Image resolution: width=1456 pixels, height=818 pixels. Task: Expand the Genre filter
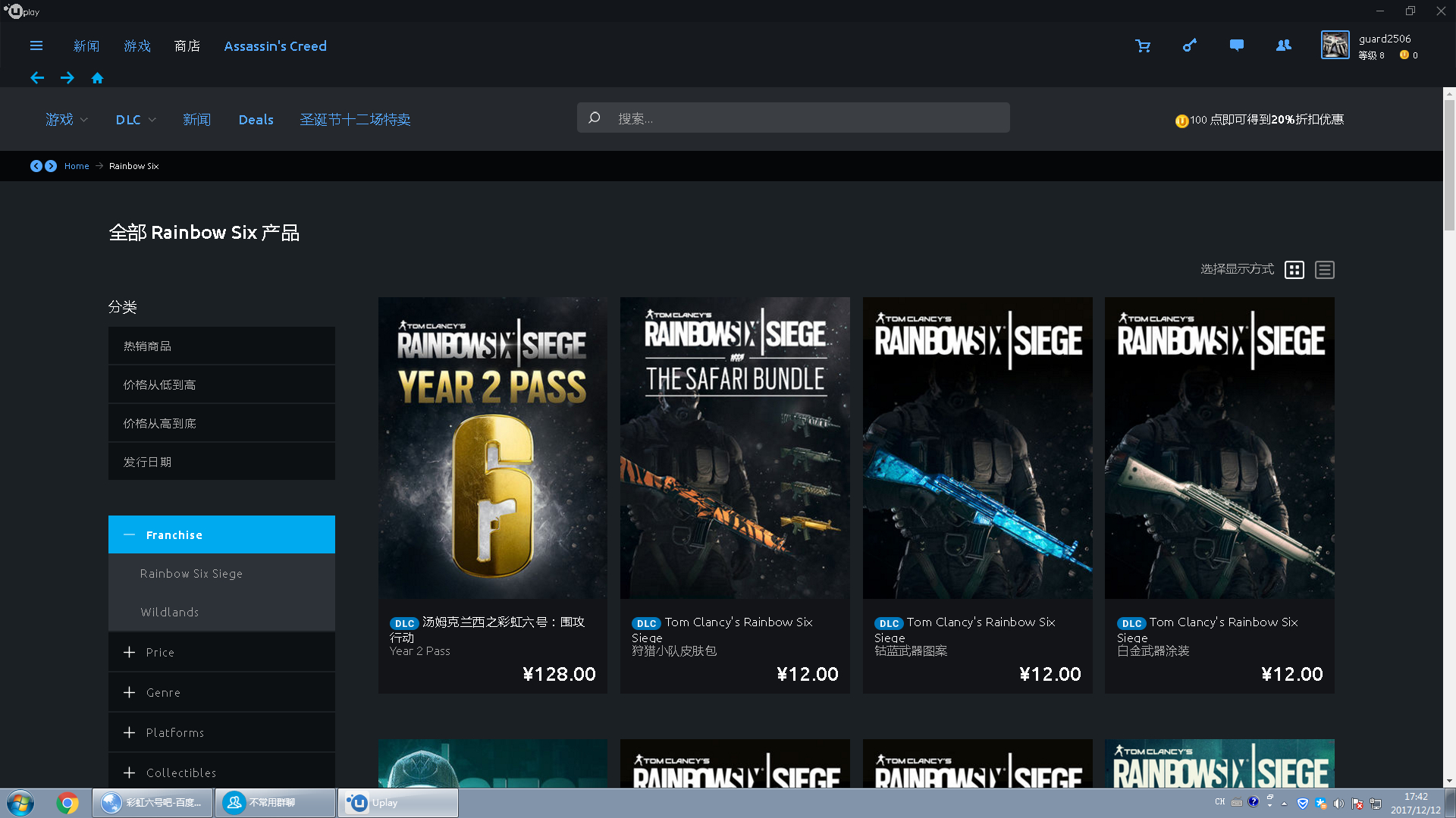pyautogui.click(x=221, y=692)
